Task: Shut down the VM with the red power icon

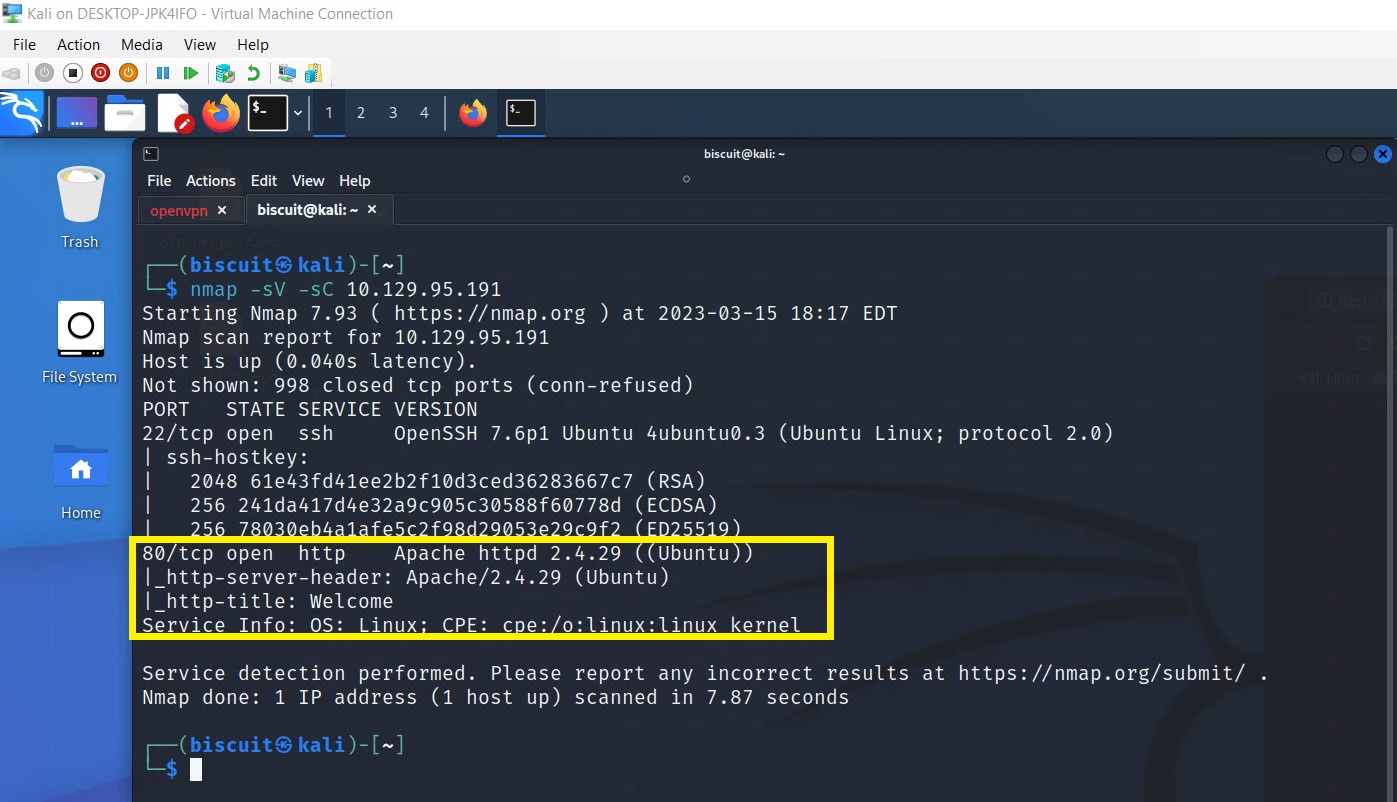Action: pyautogui.click(x=100, y=73)
